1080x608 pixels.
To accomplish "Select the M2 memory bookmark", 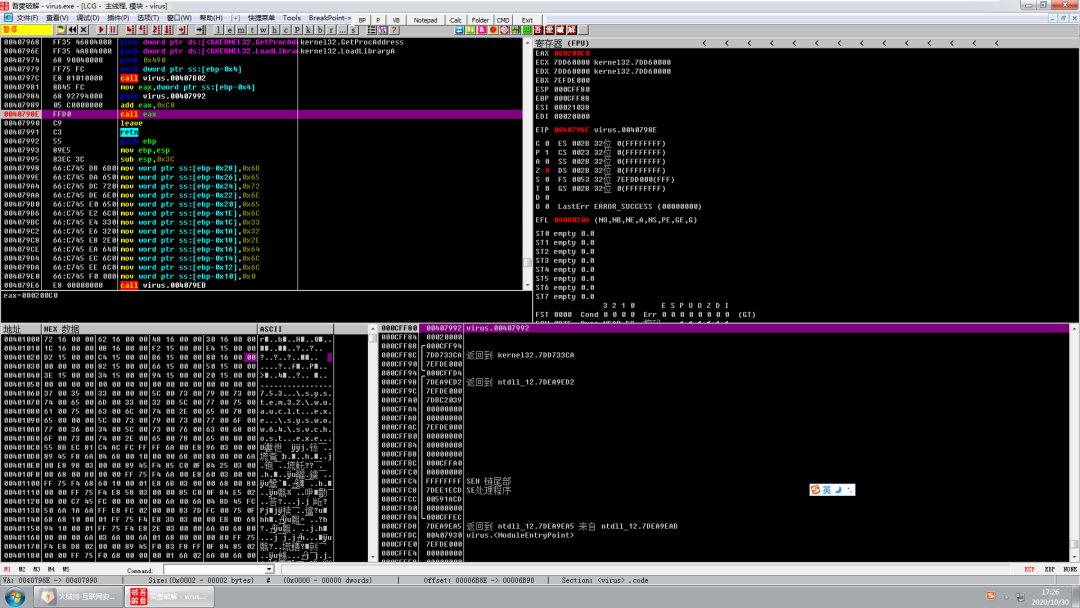I will coord(22,569).
